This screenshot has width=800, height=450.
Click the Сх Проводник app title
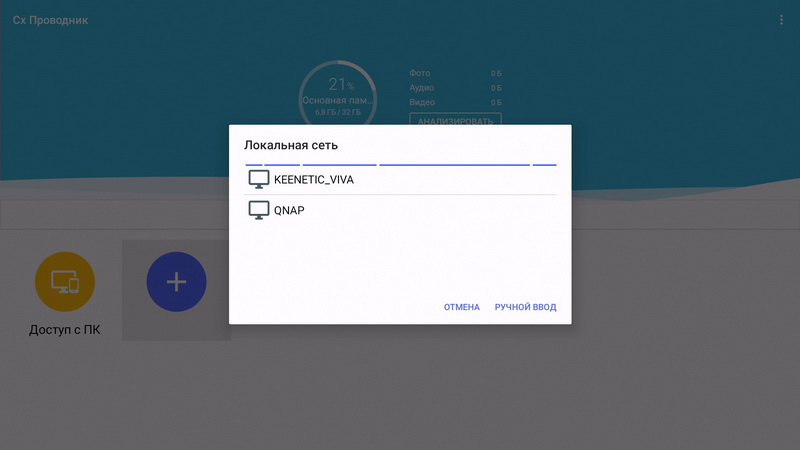pyautogui.click(x=50, y=20)
